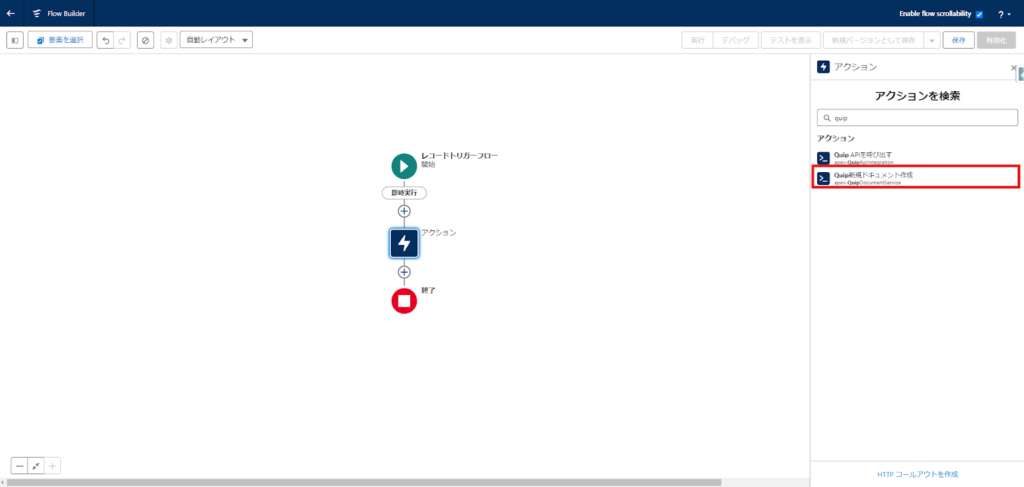Click the 保存 save button
Viewport: 1024px width, 487px height.
(x=958, y=40)
